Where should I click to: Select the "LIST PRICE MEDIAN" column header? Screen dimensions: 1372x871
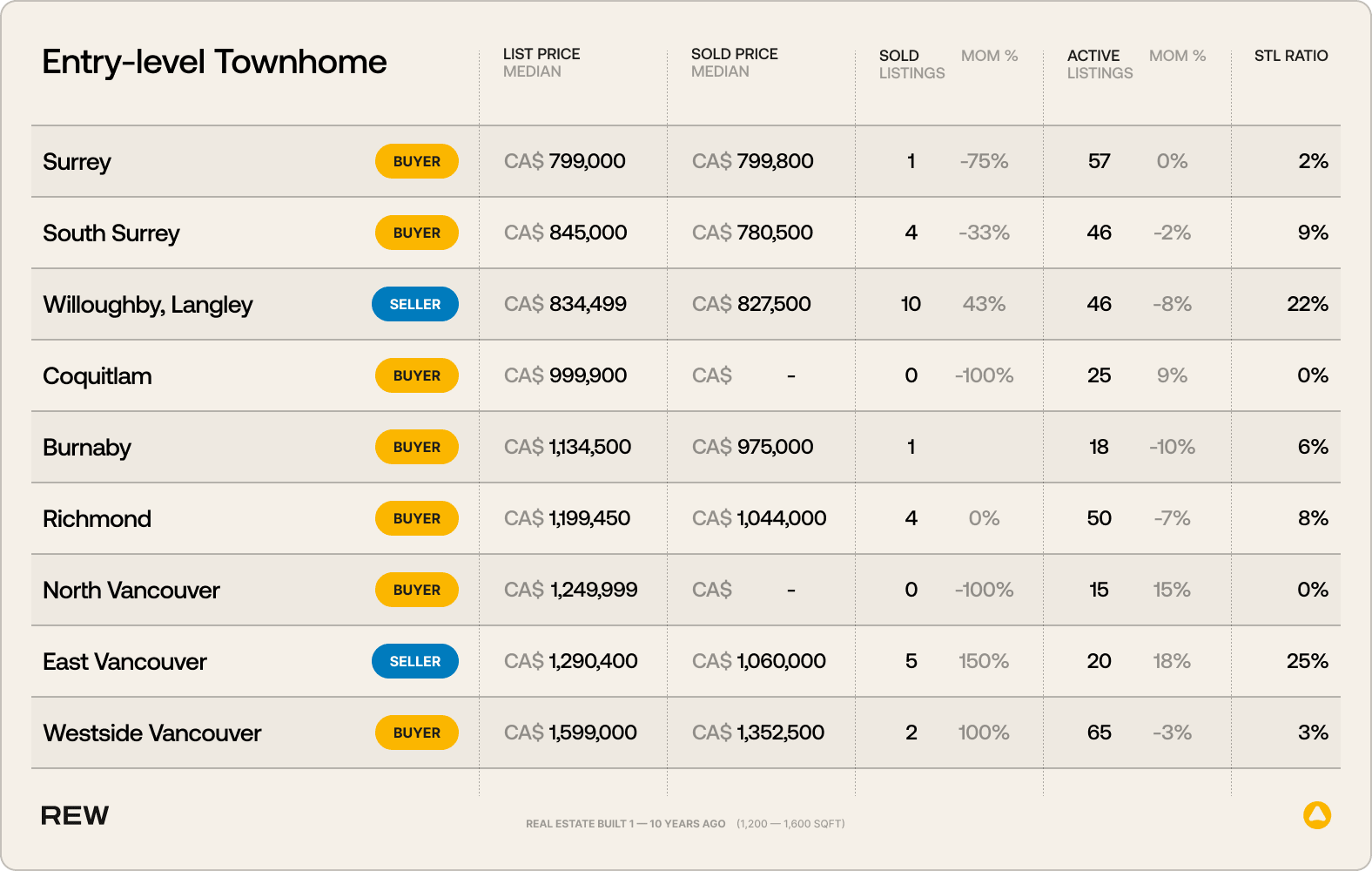point(541,63)
